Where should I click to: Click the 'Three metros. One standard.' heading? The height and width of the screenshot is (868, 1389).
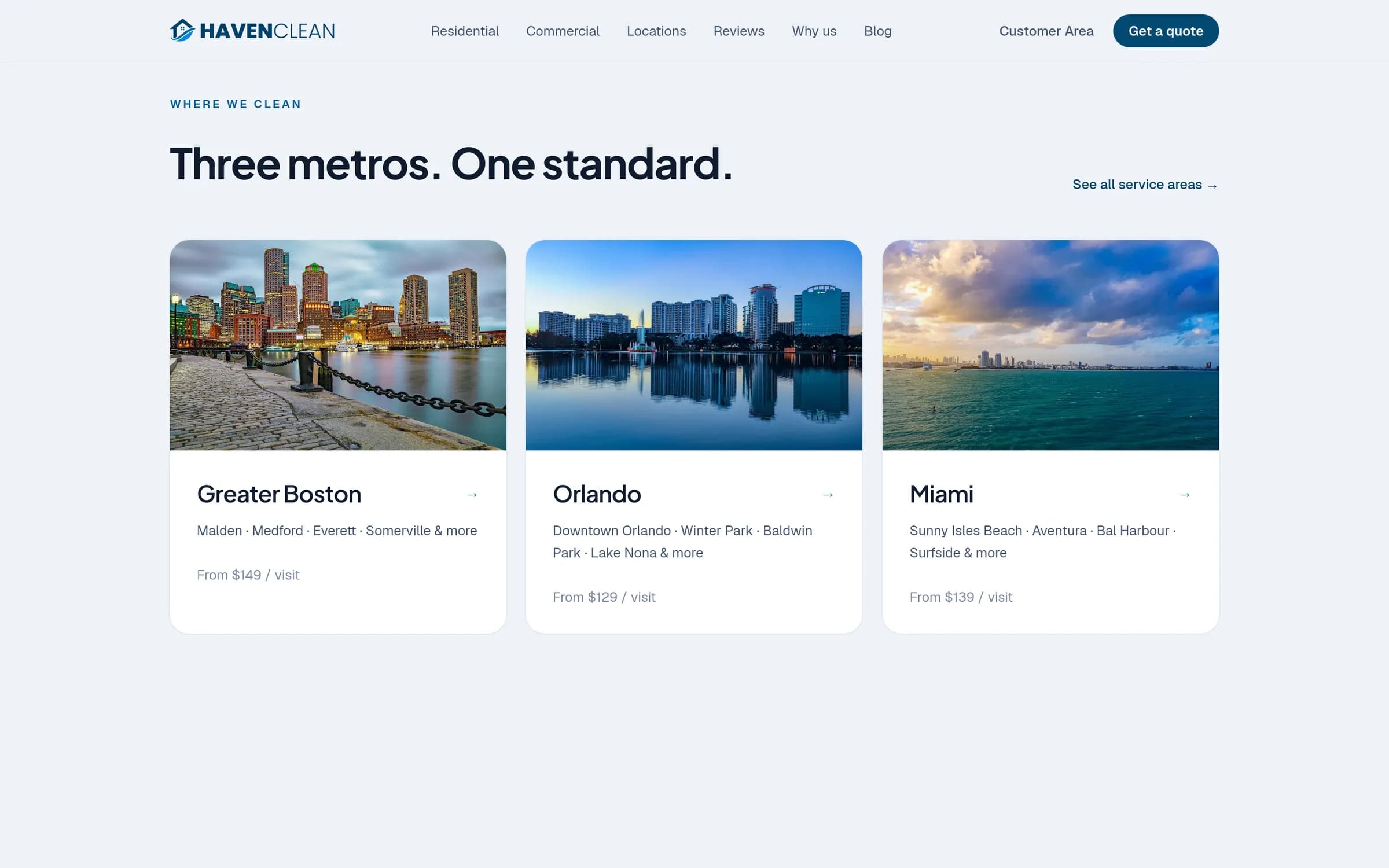pyautogui.click(x=451, y=164)
